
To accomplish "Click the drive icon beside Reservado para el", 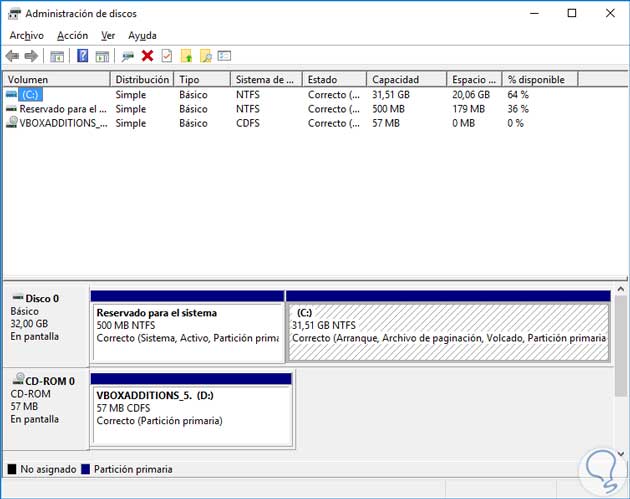I will (x=11, y=108).
